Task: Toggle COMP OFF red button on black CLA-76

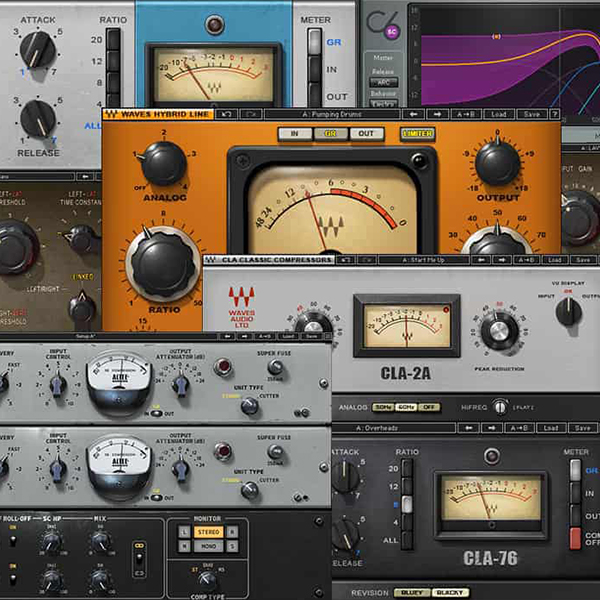Action: pyautogui.click(x=575, y=538)
